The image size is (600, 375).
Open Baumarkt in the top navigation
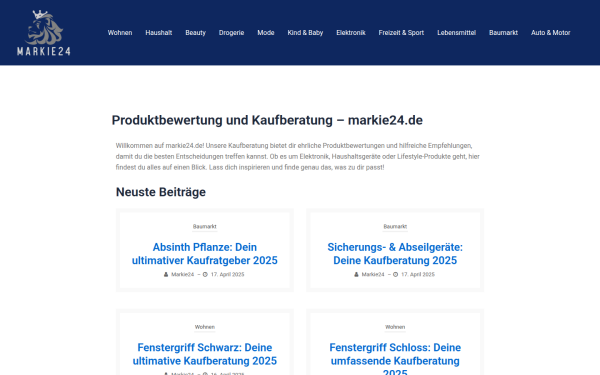tap(504, 33)
